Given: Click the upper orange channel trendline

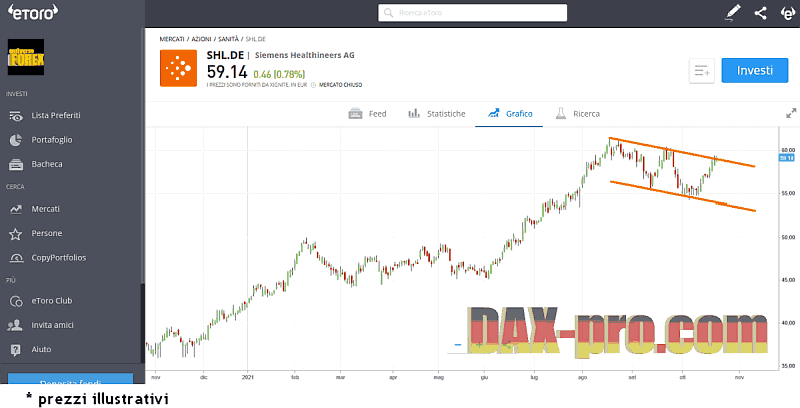Looking at the screenshot, I should tap(682, 152).
